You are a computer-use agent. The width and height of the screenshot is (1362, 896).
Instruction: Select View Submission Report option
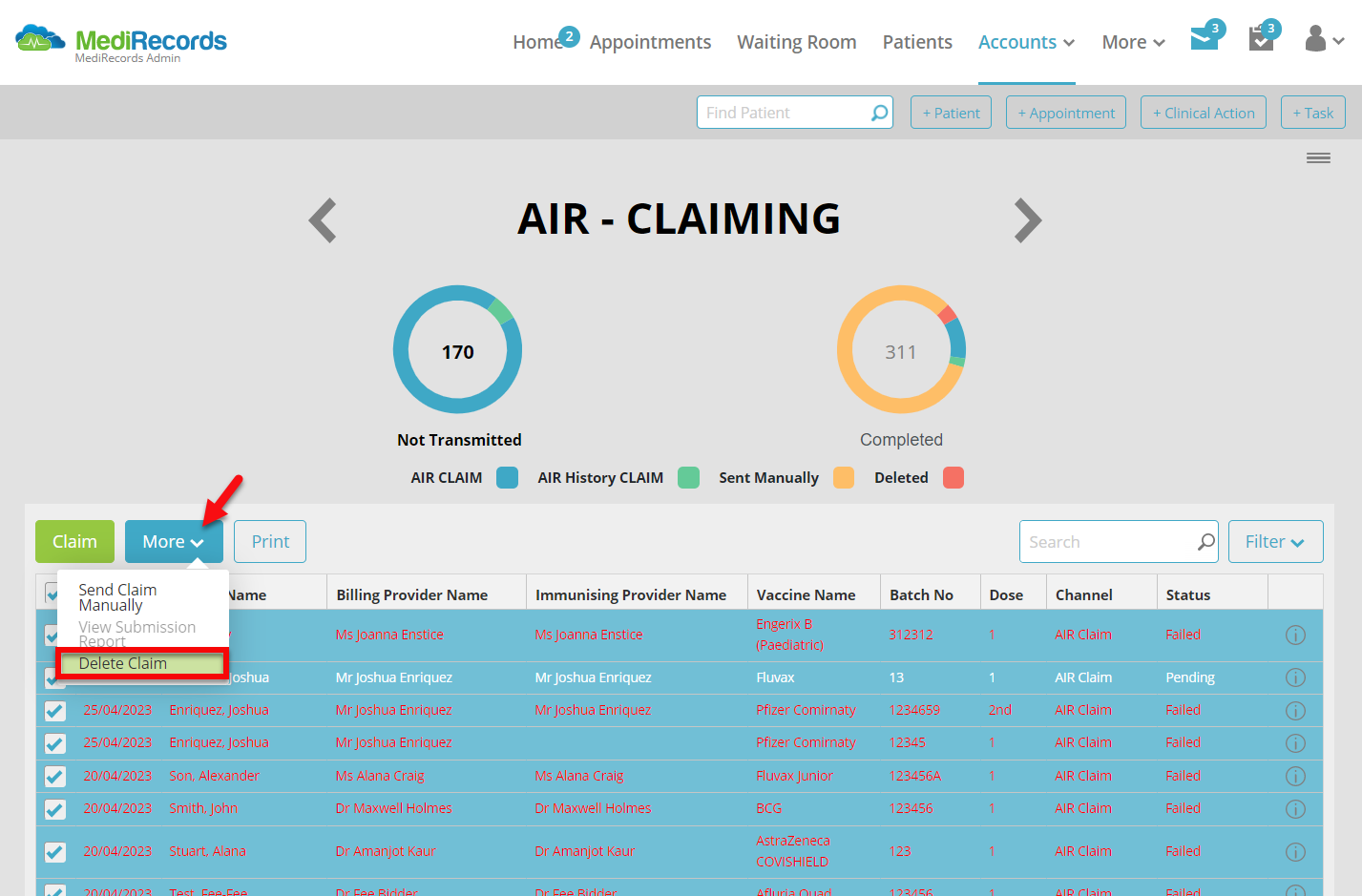pyautogui.click(x=136, y=633)
